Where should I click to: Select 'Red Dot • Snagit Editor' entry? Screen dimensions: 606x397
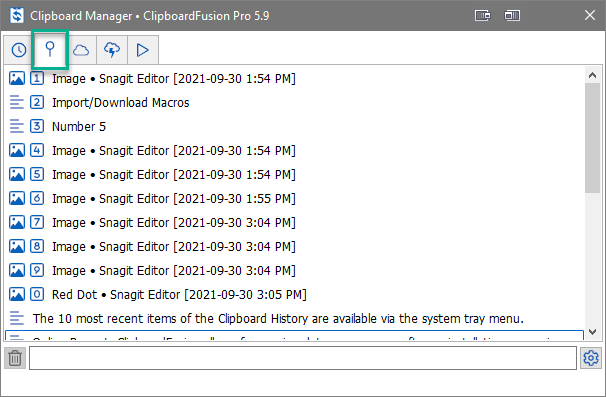[x=179, y=294]
